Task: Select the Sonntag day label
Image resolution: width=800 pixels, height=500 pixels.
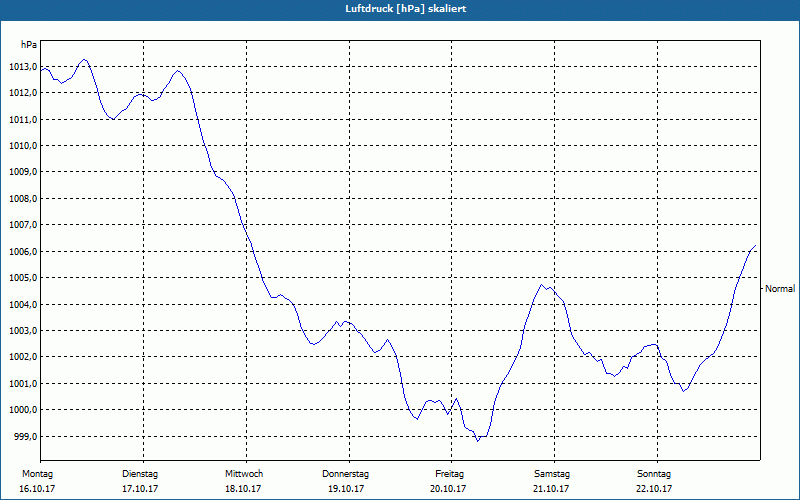Action: pos(654,474)
